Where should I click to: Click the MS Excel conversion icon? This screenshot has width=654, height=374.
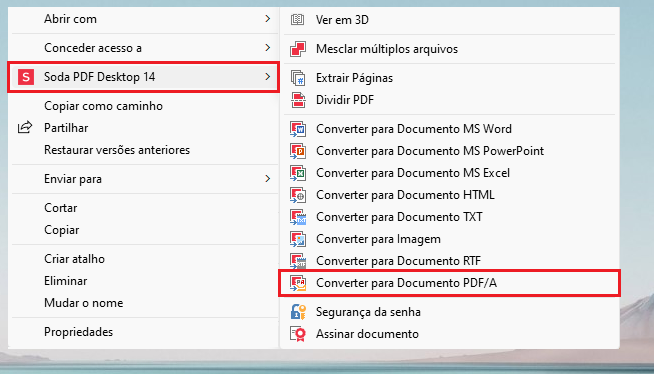click(x=298, y=173)
